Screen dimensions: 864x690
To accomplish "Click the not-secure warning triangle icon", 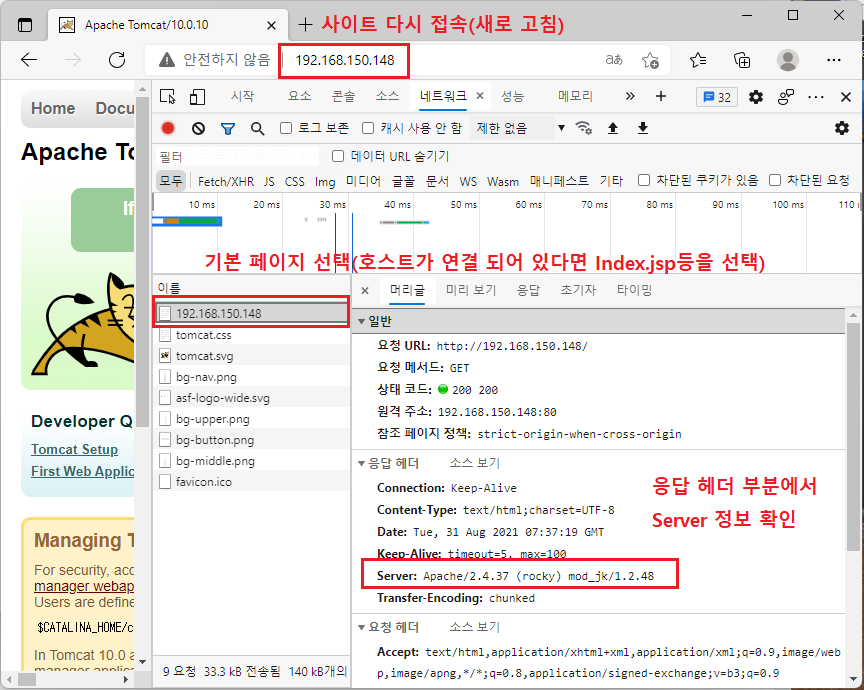I will [166, 60].
